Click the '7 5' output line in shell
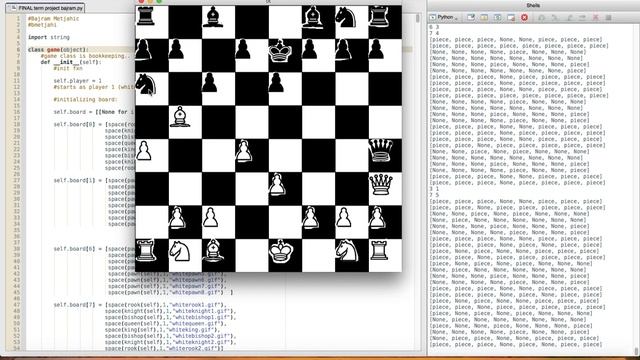 tap(434, 195)
